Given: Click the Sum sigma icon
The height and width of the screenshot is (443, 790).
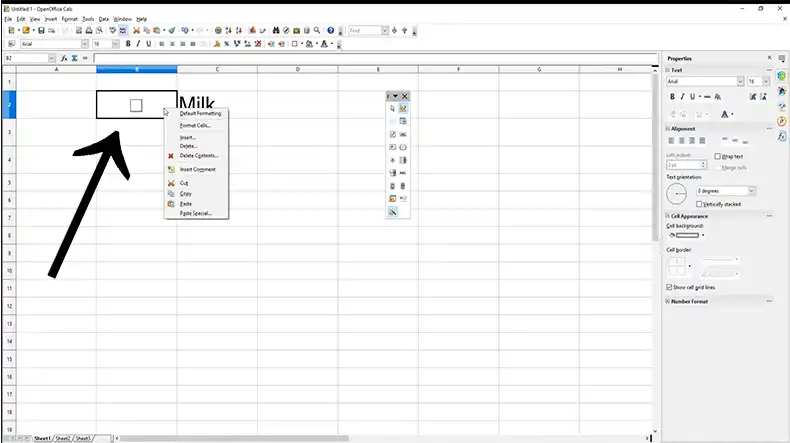Looking at the screenshot, I should tap(75, 58).
